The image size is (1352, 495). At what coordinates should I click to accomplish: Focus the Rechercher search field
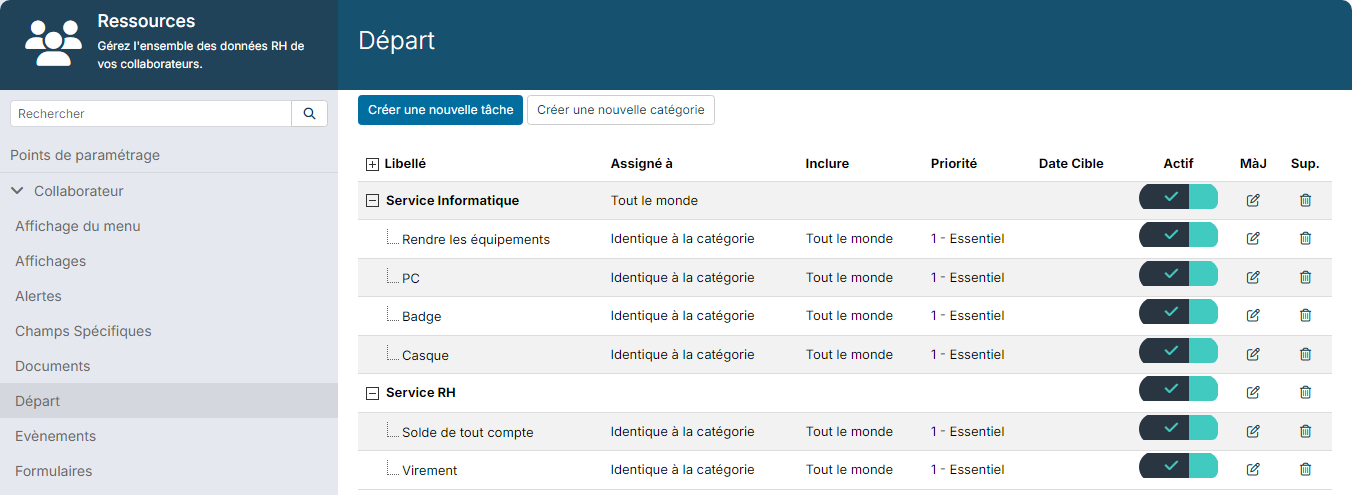[x=151, y=114]
